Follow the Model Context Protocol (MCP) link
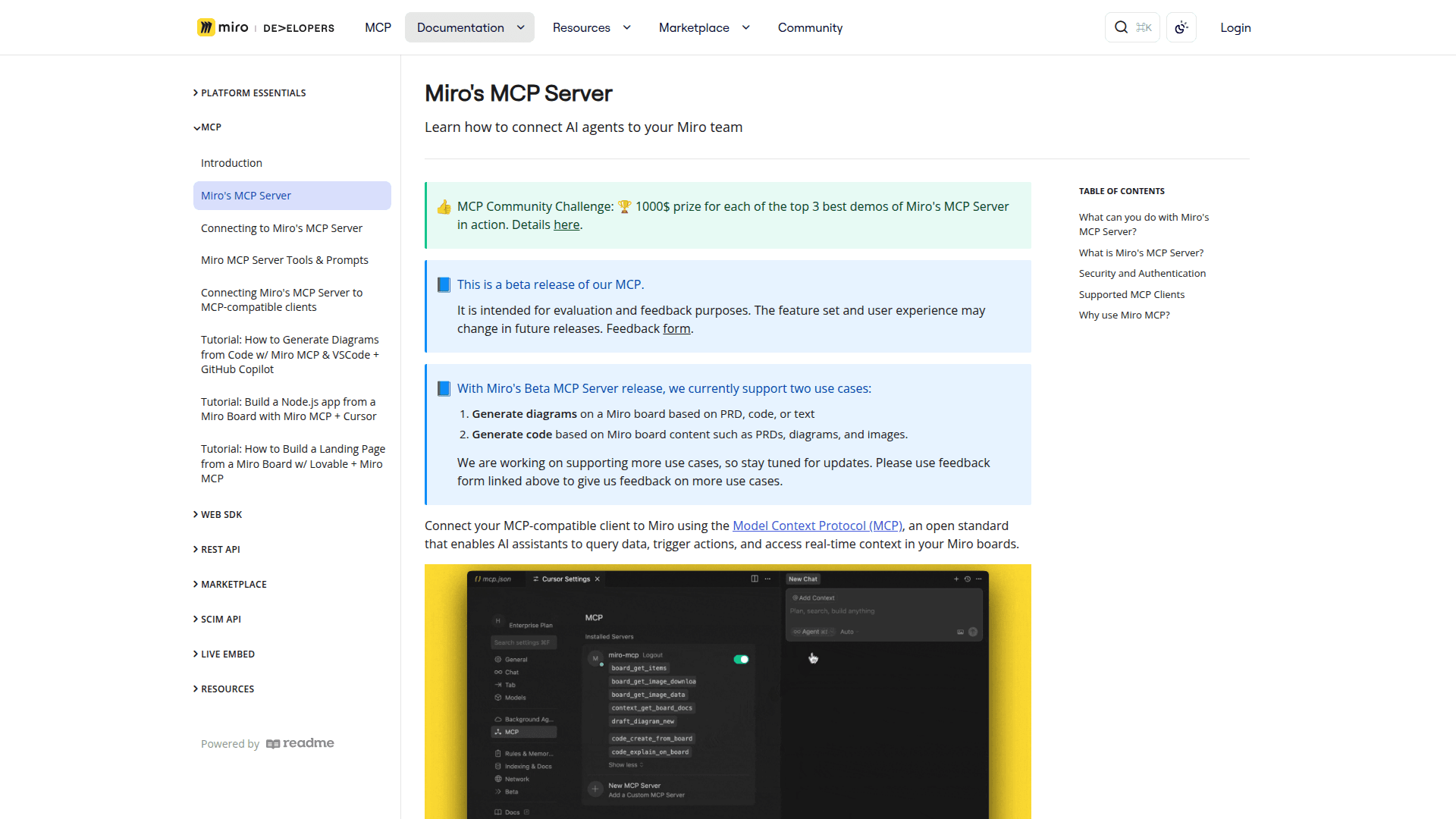The image size is (1456, 819). point(817,525)
